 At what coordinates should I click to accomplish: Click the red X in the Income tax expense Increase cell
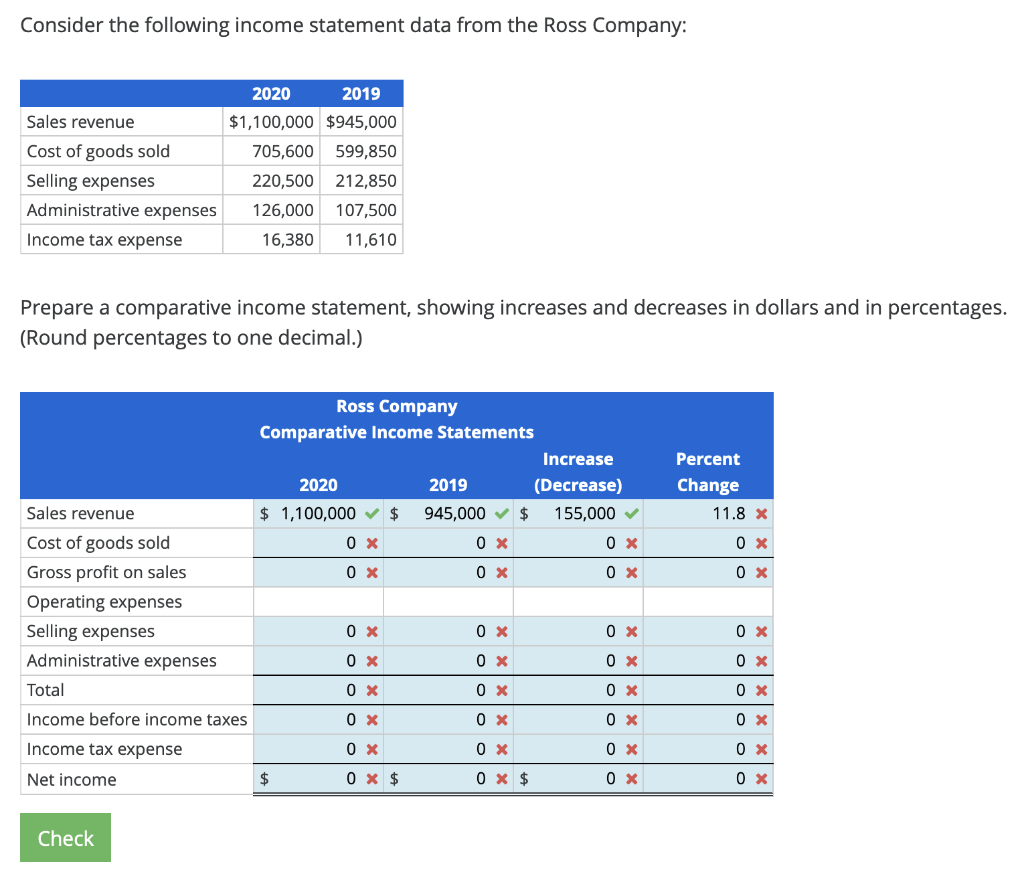pos(631,748)
